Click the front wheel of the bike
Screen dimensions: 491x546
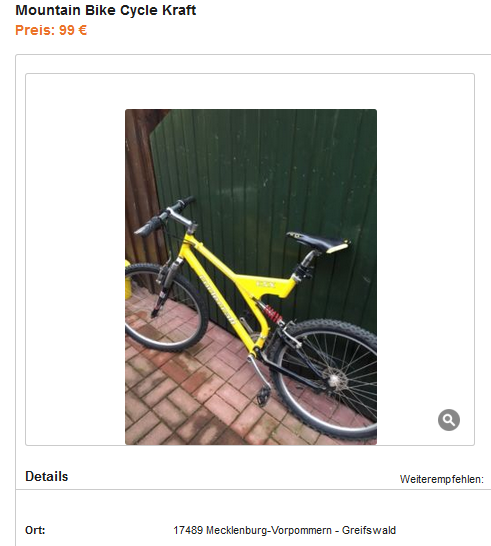165,306
